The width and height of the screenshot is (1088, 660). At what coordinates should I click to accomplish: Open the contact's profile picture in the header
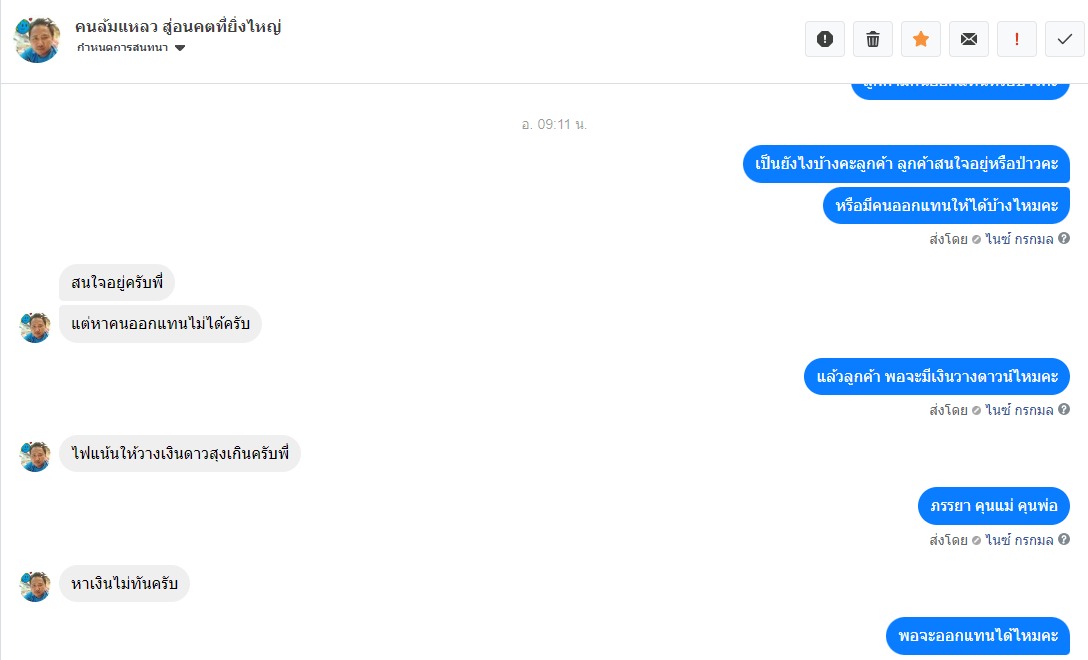(x=37, y=40)
